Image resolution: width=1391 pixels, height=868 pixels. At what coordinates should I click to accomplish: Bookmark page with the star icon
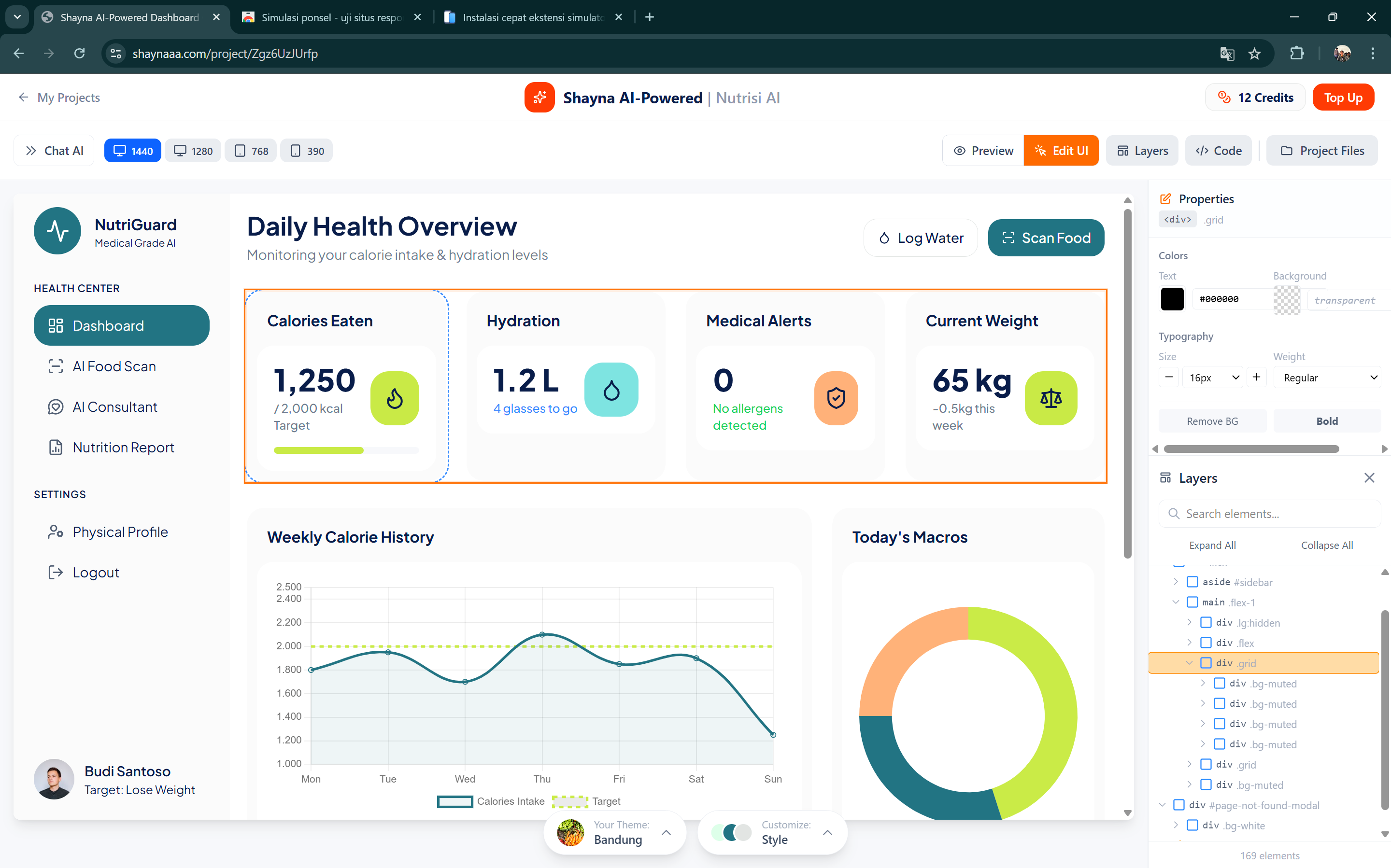tap(1254, 54)
